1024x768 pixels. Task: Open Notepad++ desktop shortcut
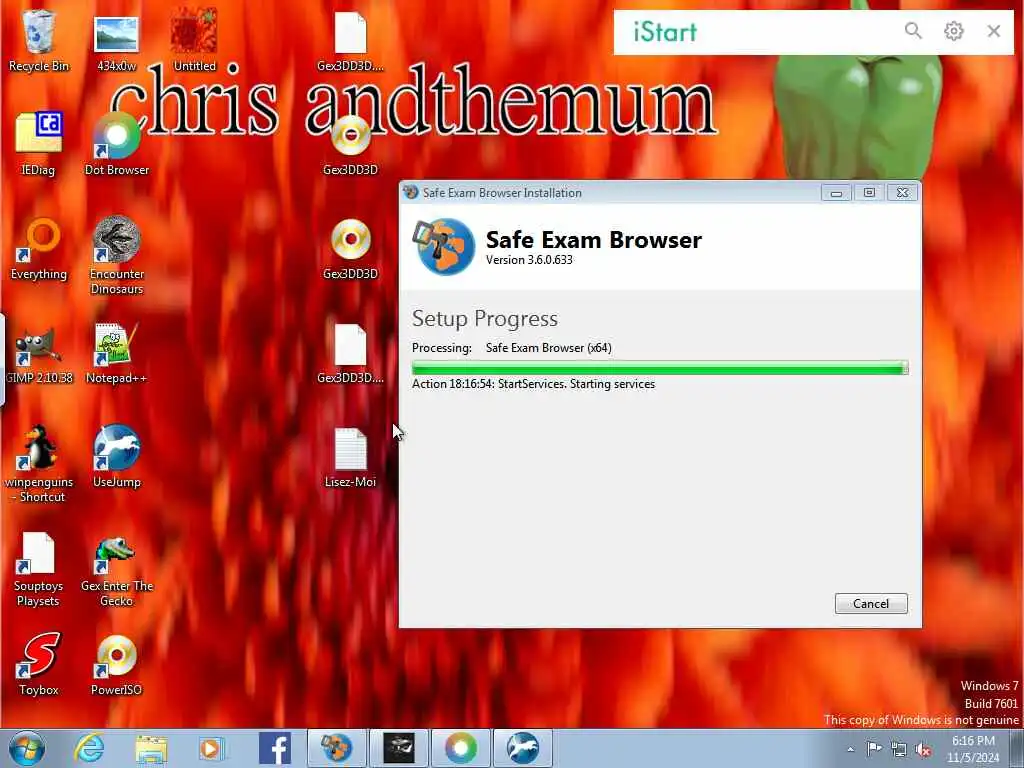click(x=116, y=353)
